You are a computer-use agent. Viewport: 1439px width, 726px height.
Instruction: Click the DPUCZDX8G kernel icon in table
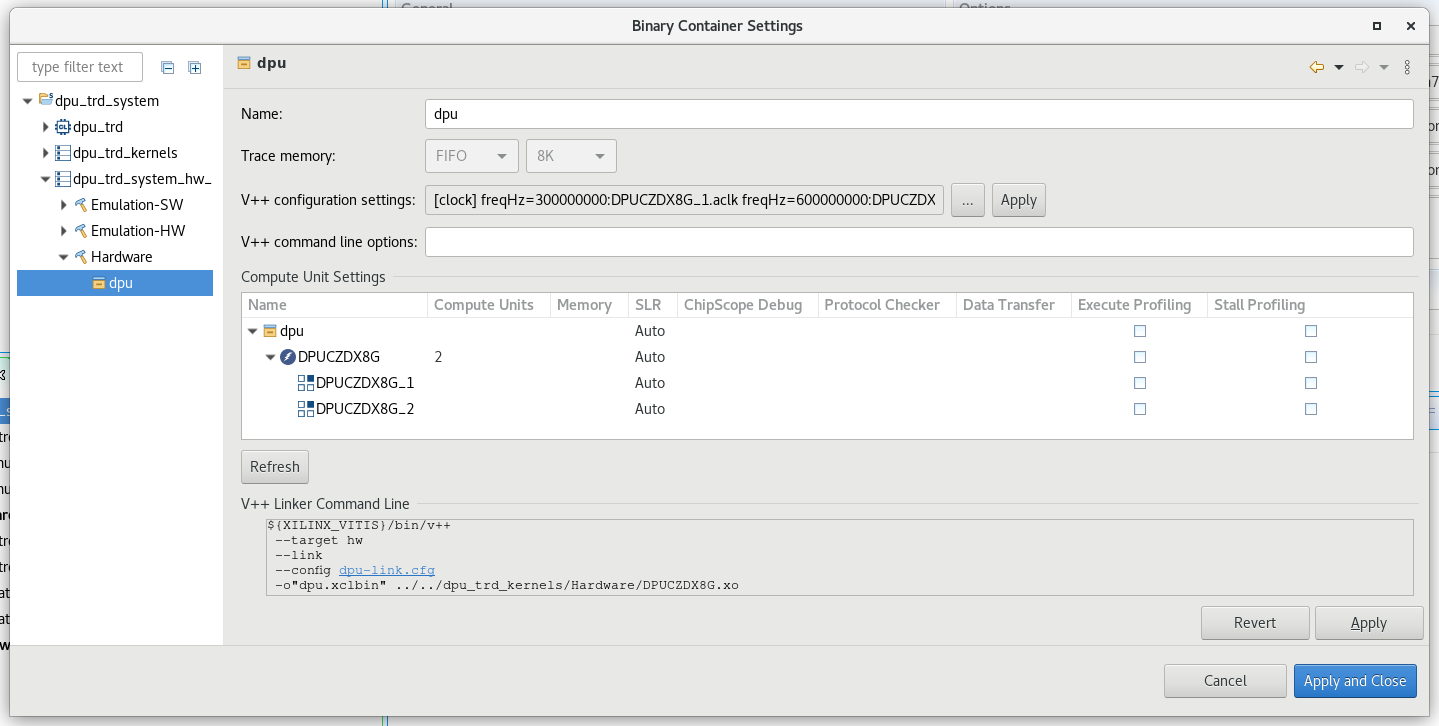288,357
